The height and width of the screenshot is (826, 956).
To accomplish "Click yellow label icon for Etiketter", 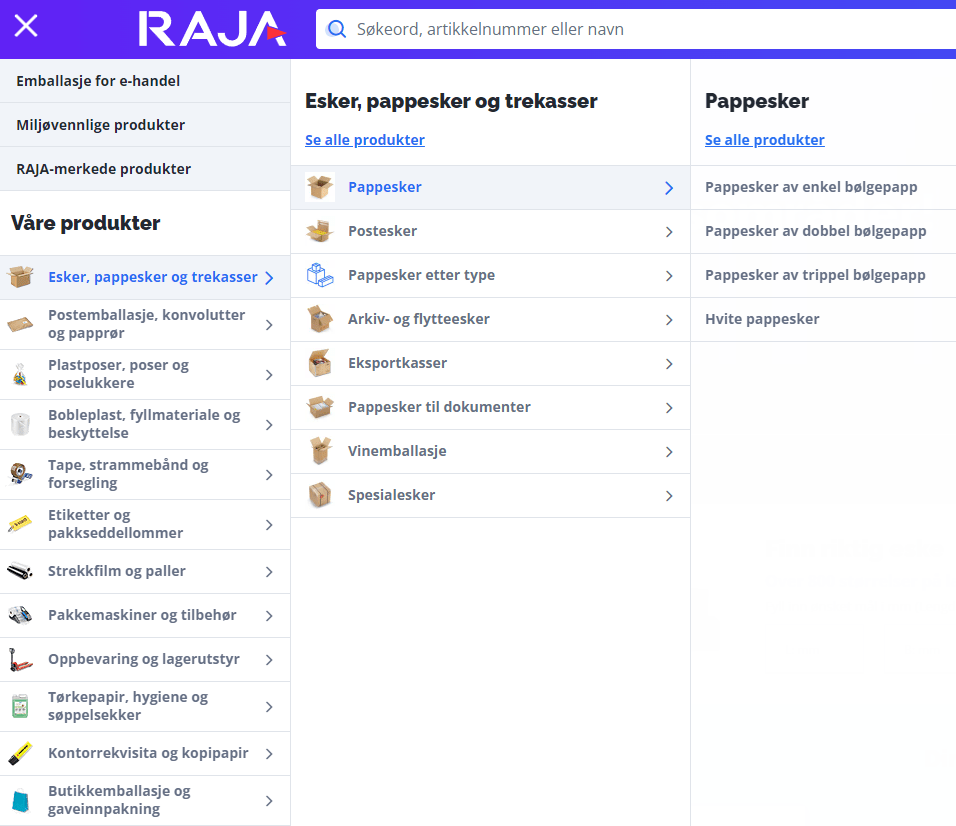I will (20, 524).
